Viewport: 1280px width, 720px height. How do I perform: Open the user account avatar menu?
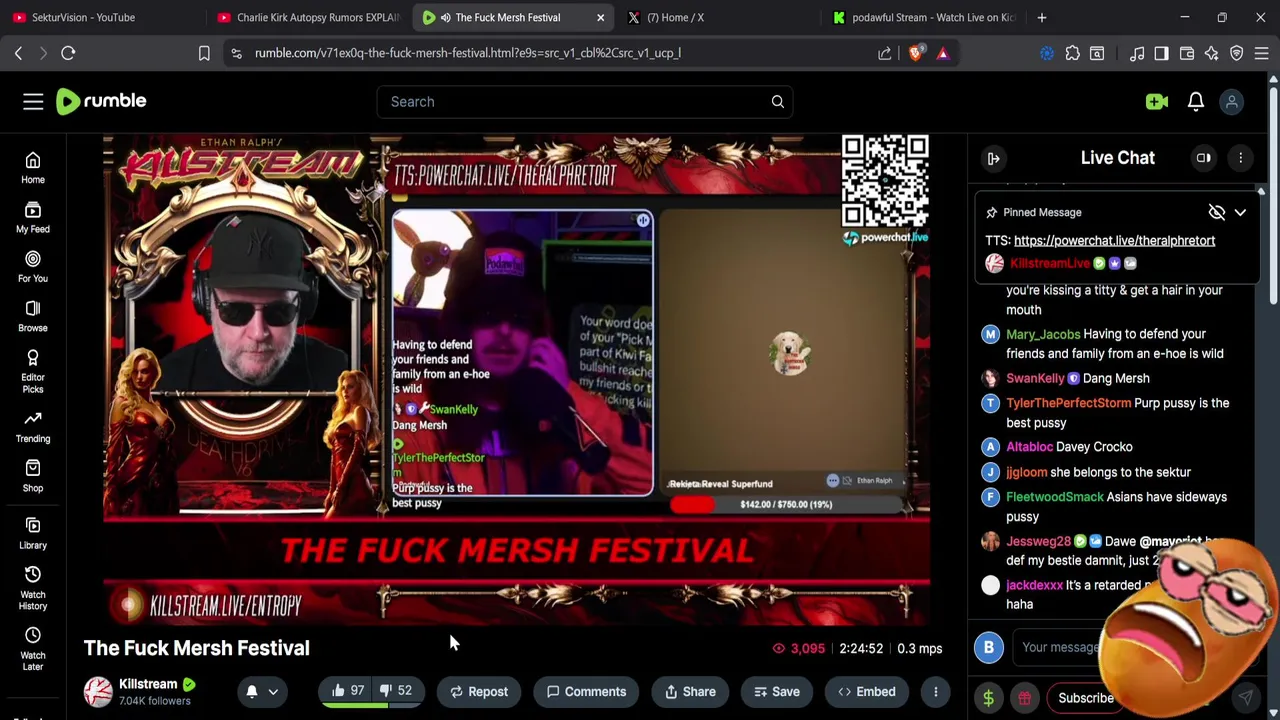click(x=1232, y=101)
